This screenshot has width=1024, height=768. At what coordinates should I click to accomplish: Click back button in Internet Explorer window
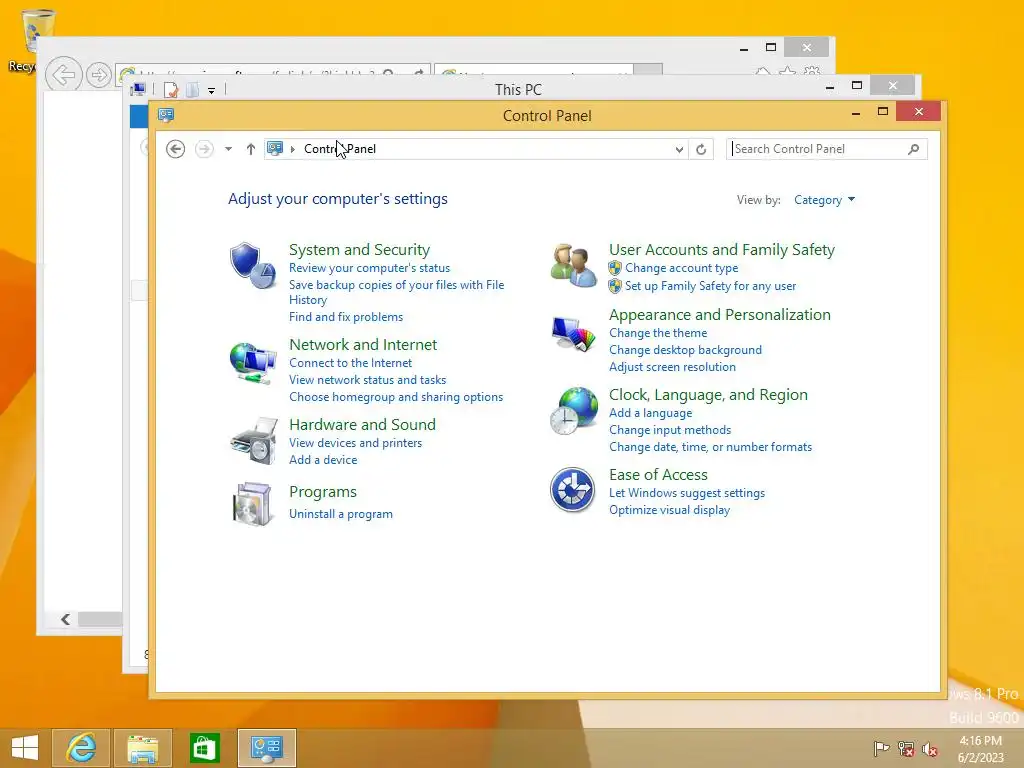coord(63,75)
